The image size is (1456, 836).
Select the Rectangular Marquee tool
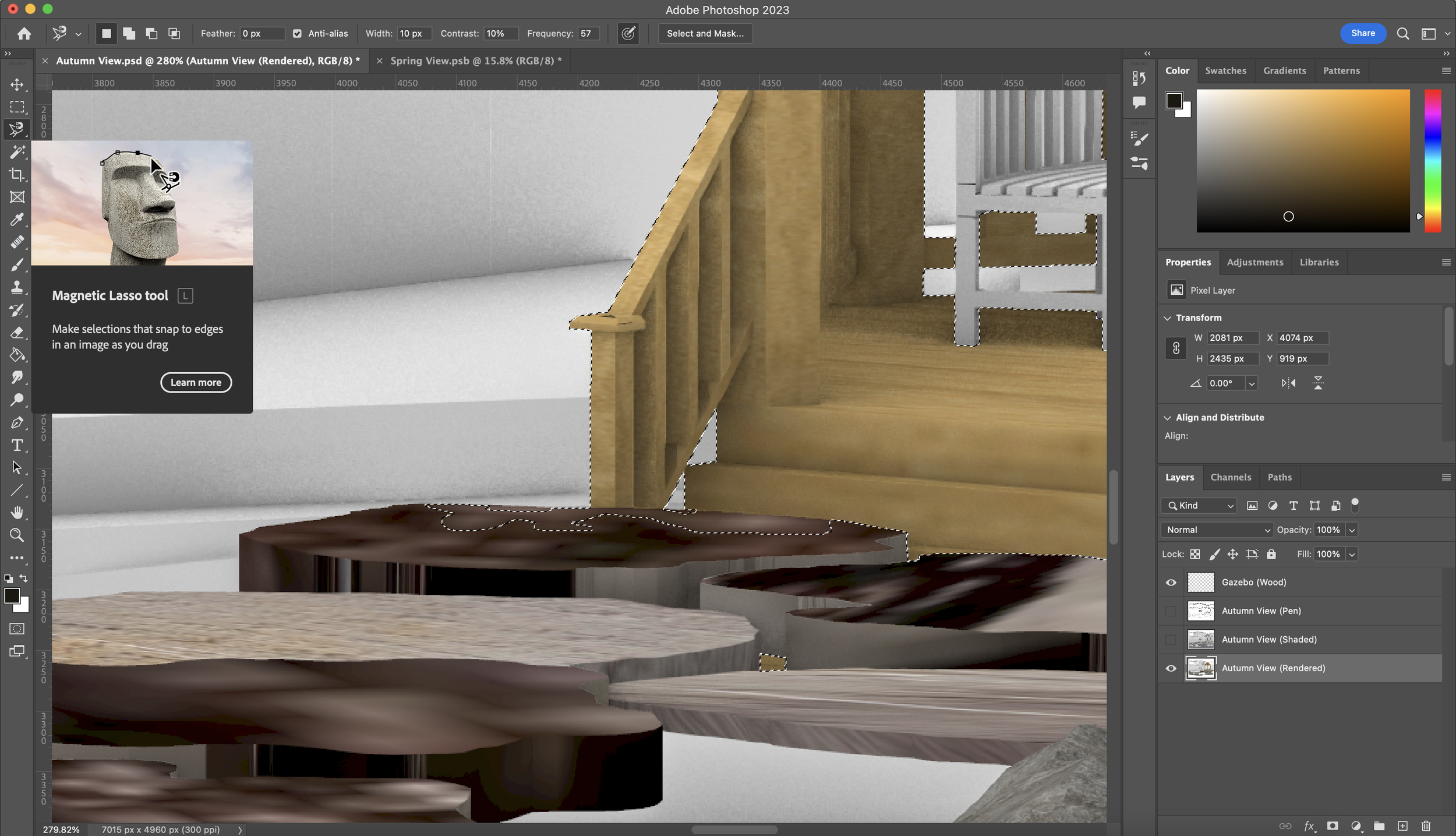tap(17, 107)
